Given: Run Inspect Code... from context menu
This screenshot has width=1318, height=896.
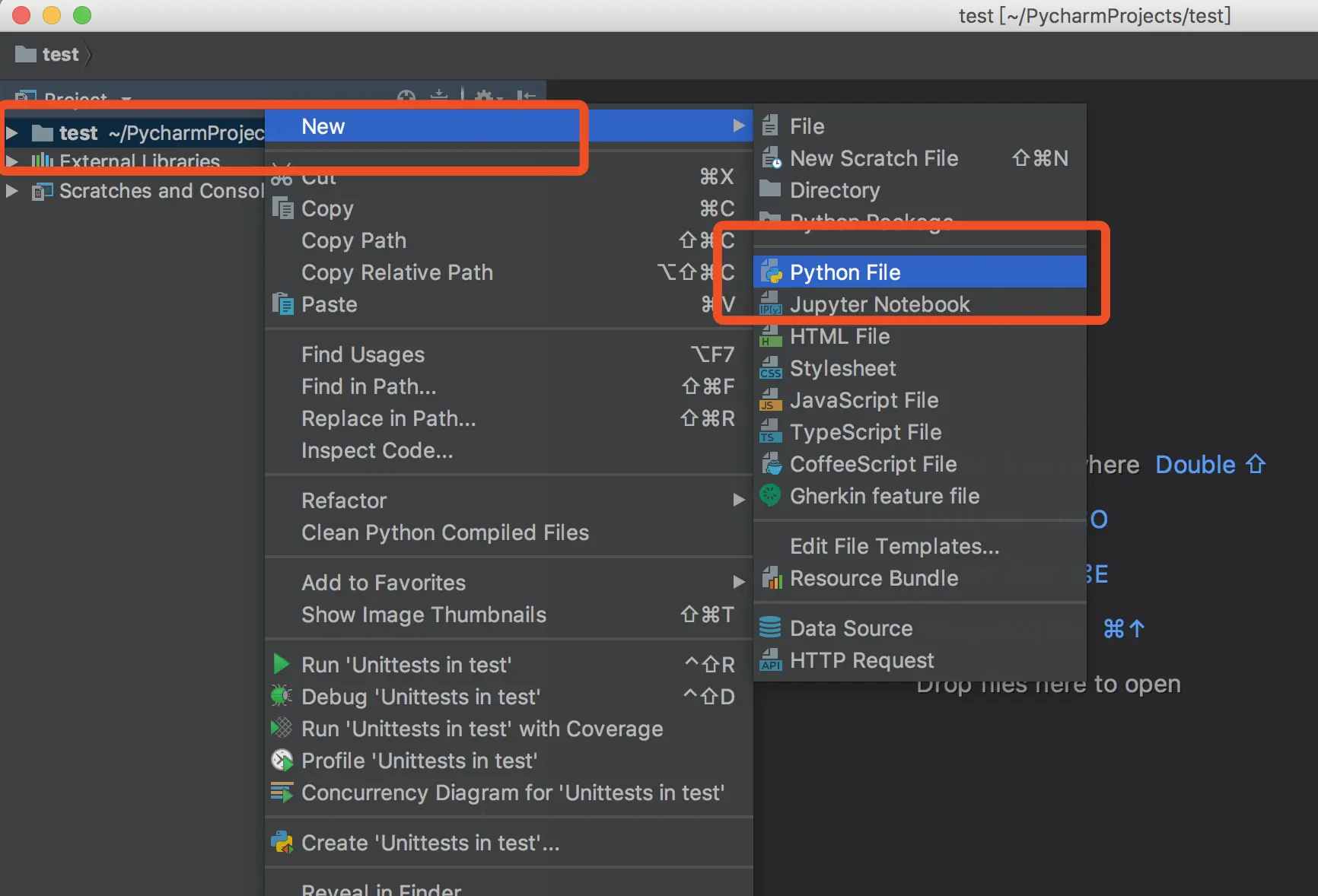Looking at the screenshot, I should [508, 450].
